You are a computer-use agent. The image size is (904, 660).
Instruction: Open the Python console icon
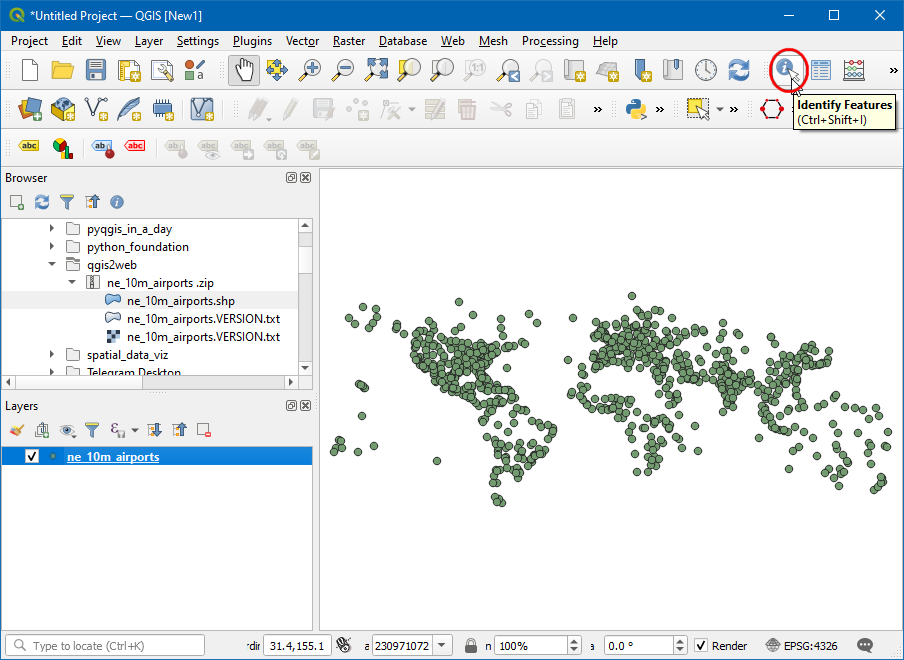coord(635,109)
